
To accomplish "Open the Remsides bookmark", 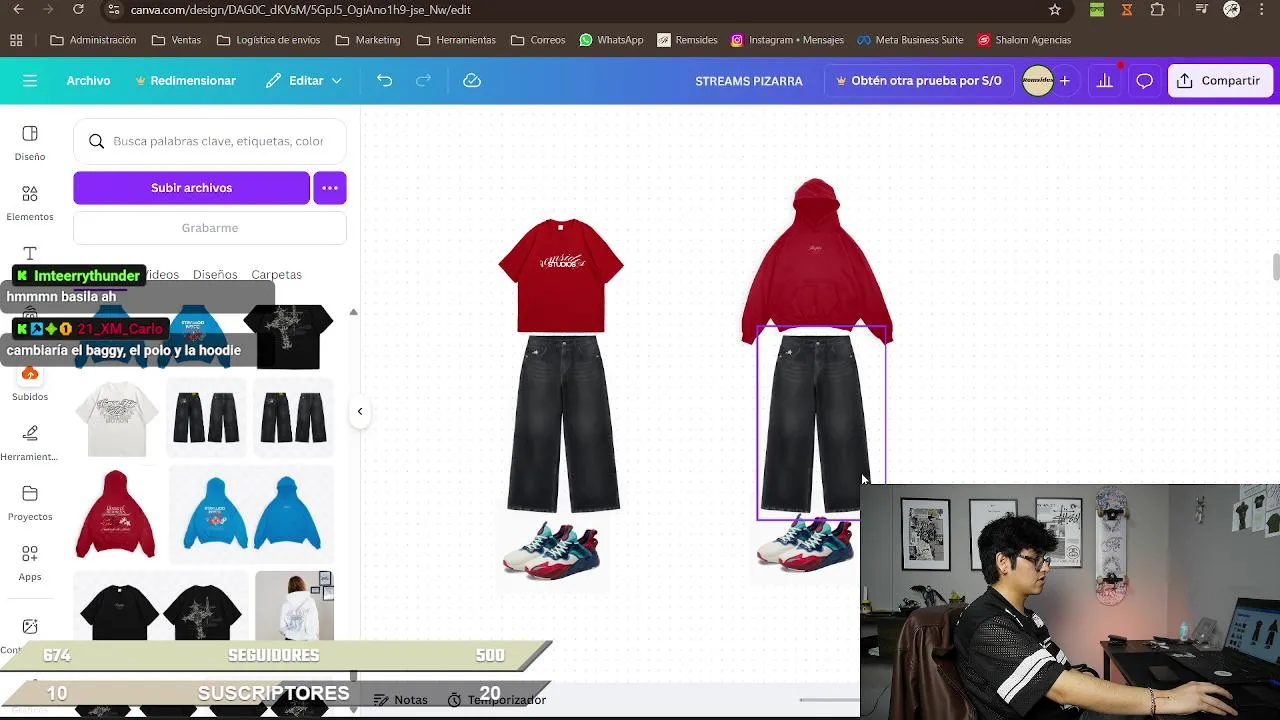I will [687, 40].
